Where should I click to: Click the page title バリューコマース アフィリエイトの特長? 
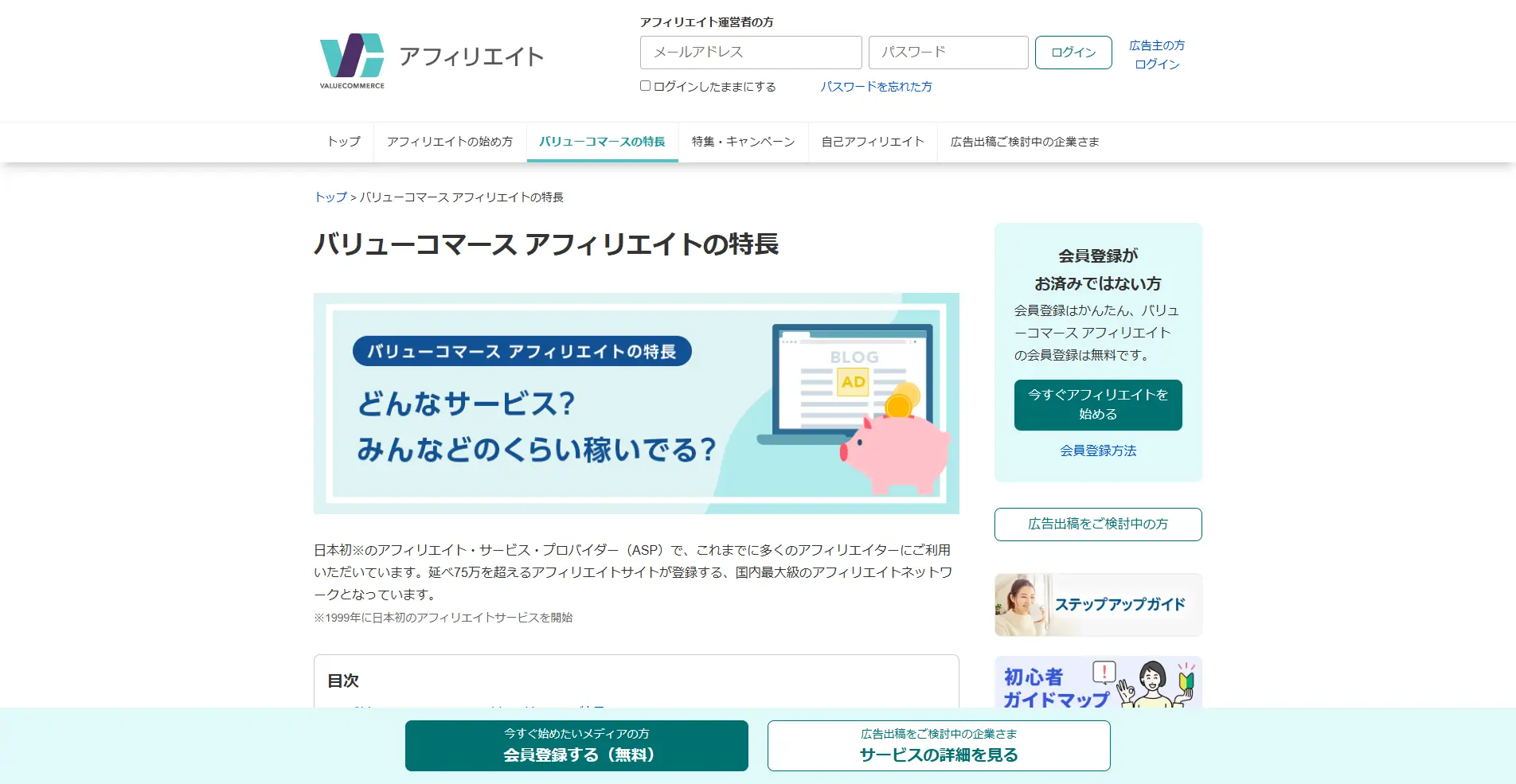point(546,244)
